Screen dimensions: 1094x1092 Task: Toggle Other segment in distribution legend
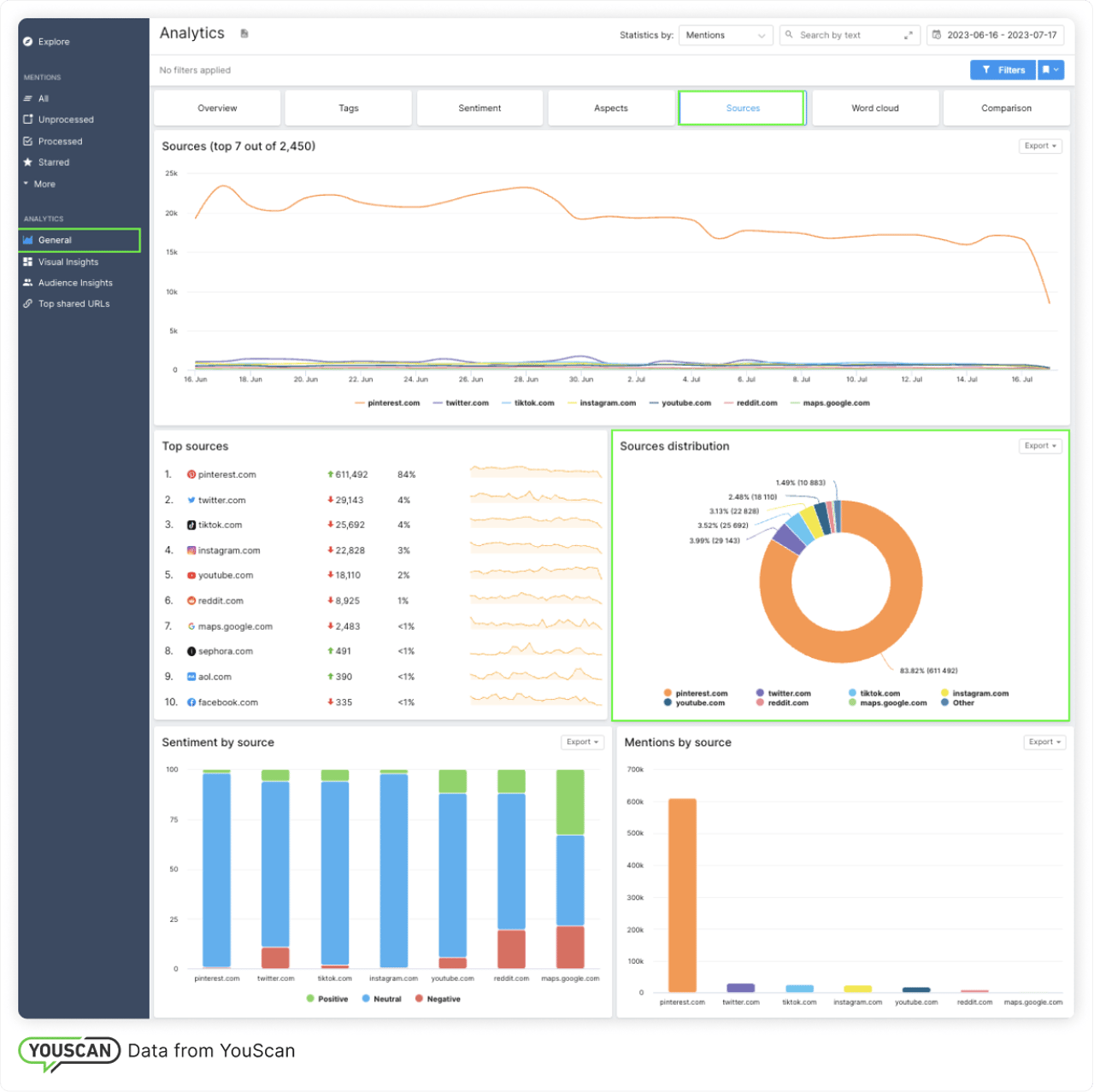point(962,703)
